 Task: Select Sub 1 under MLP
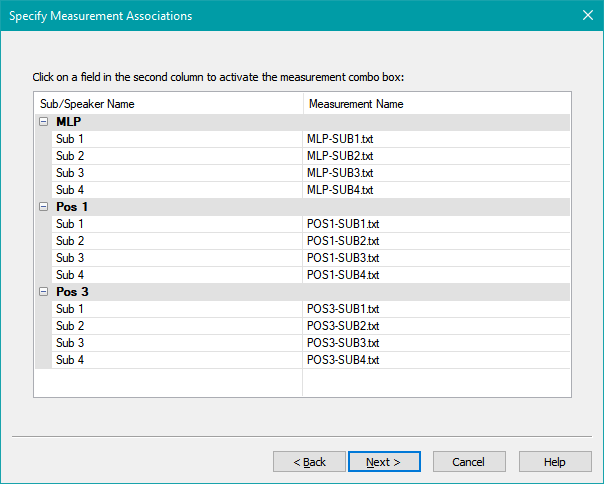(x=177, y=139)
